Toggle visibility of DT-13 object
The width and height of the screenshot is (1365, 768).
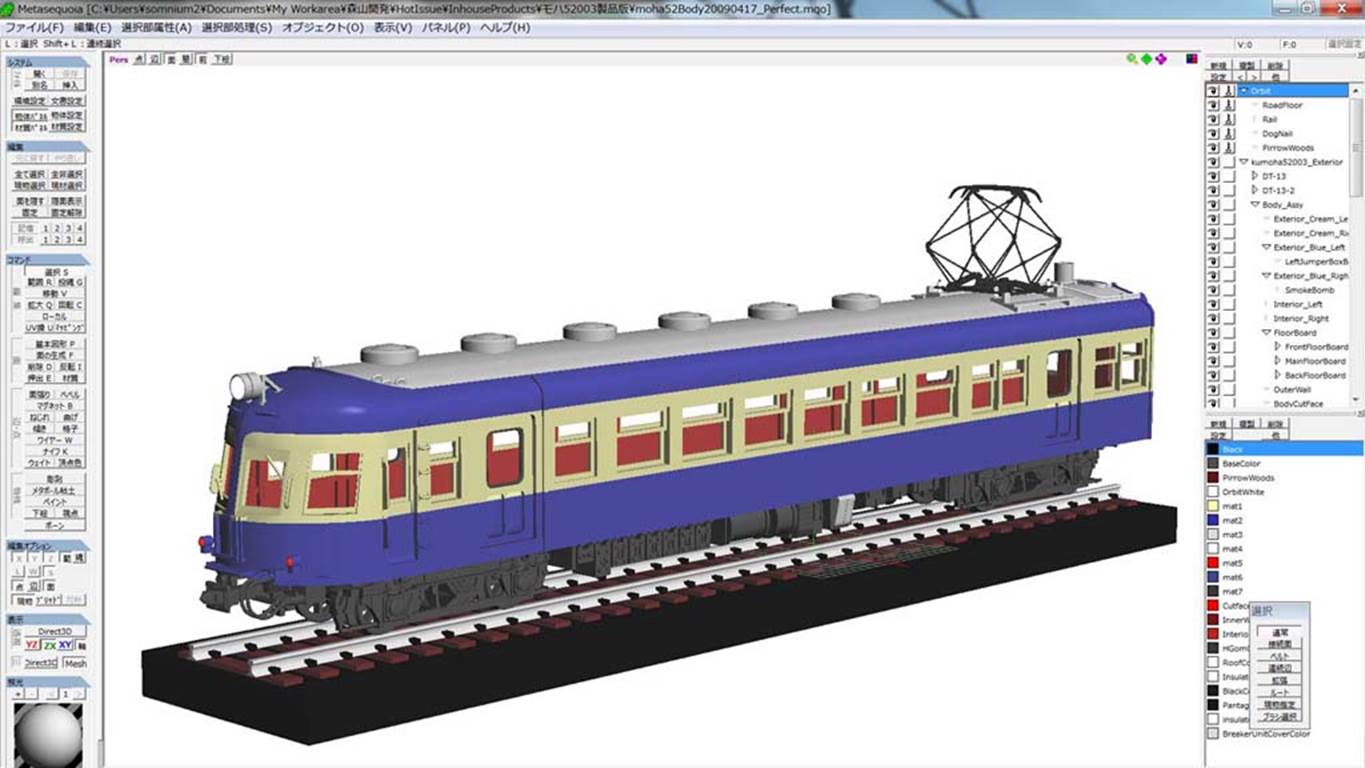coord(1213,176)
